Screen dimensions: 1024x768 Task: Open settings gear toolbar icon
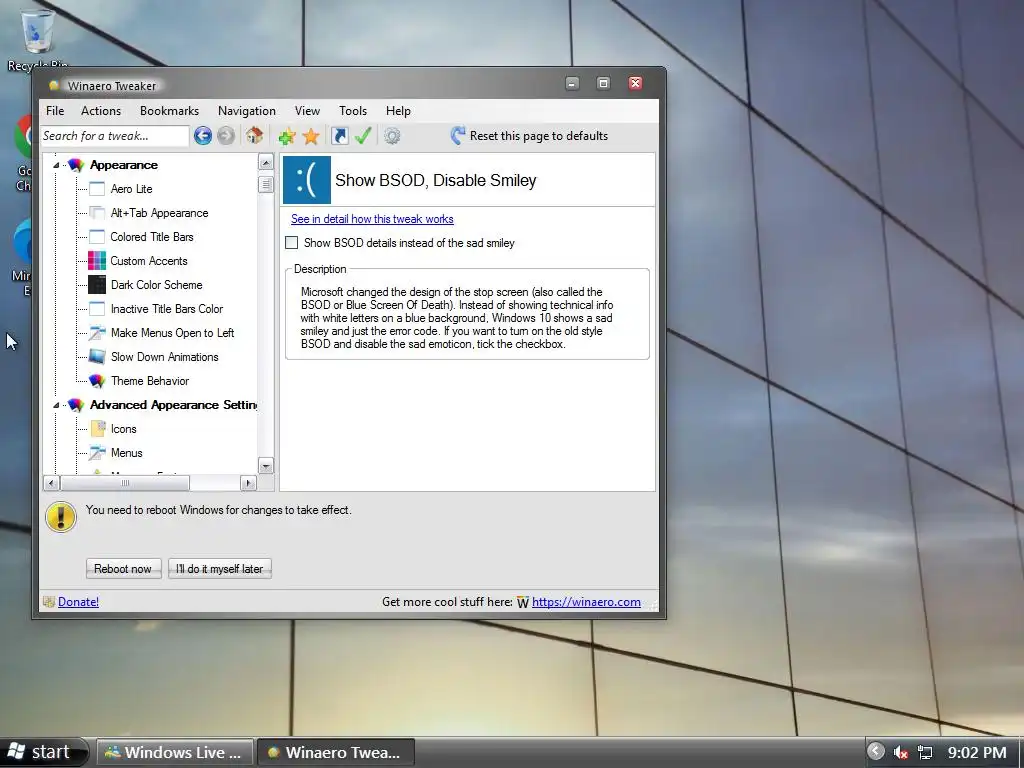coord(392,136)
